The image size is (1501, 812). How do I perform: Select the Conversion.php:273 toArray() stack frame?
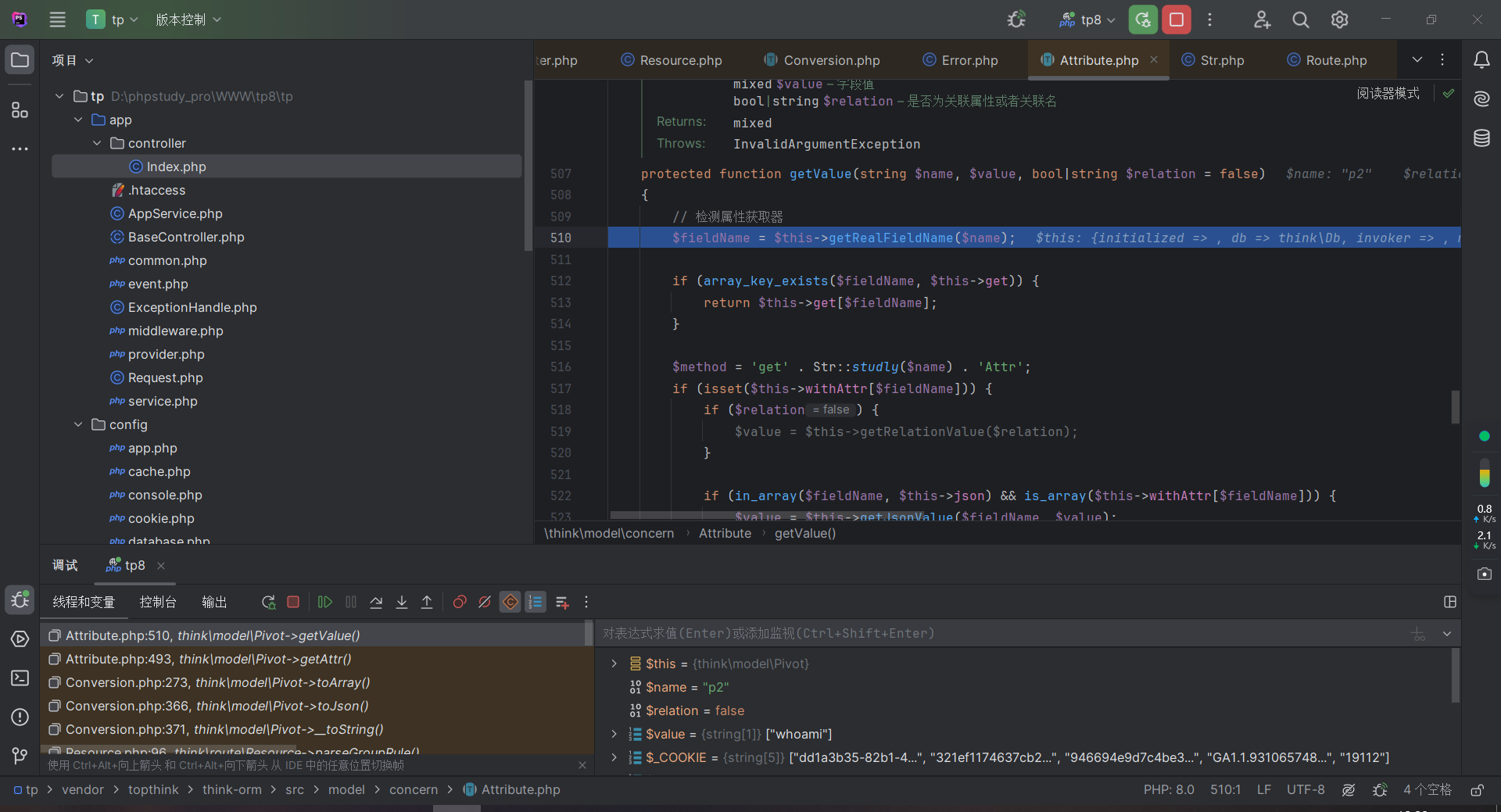pyautogui.click(x=217, y=682)
